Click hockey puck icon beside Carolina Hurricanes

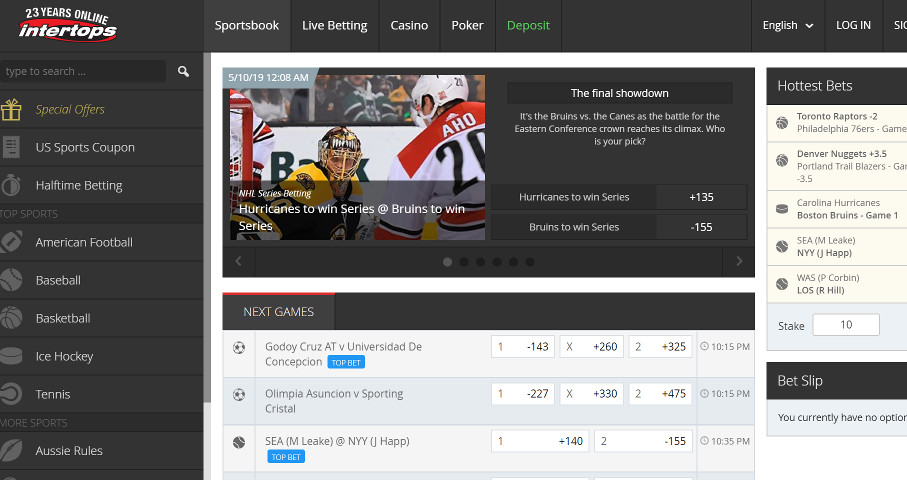(782, 209)
